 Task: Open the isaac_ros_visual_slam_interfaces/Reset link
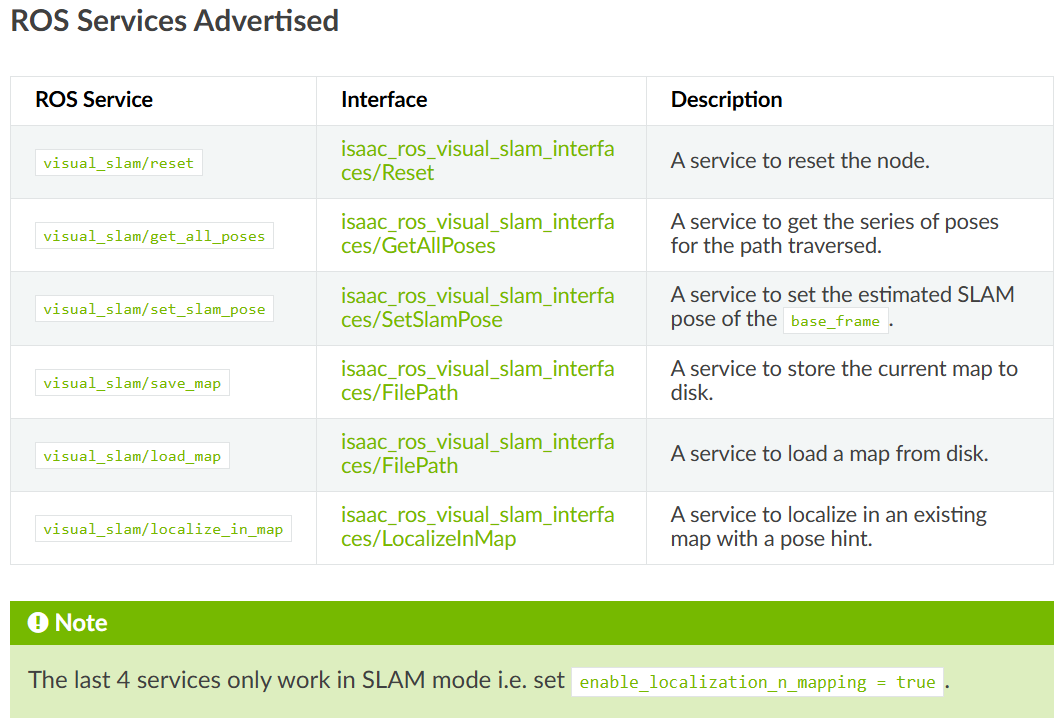pos(477,161)
